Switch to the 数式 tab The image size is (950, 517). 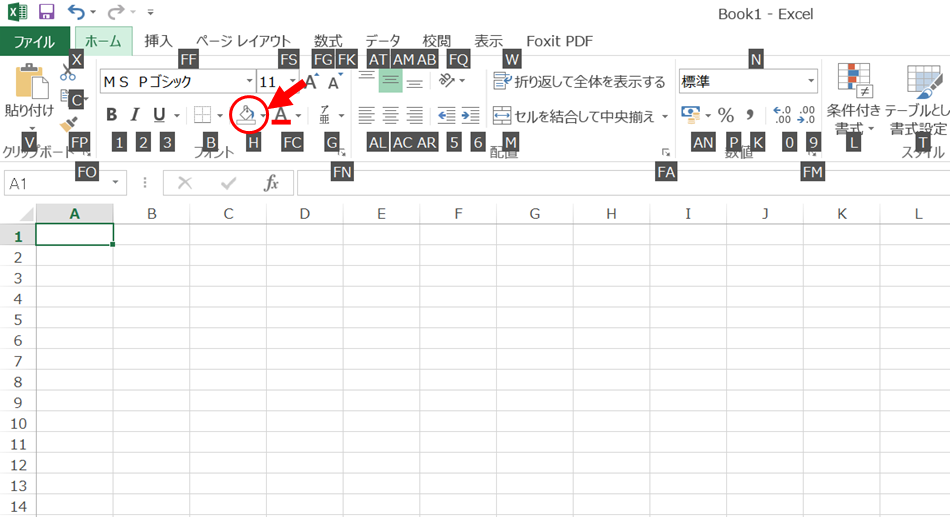[x=328, y=41]
